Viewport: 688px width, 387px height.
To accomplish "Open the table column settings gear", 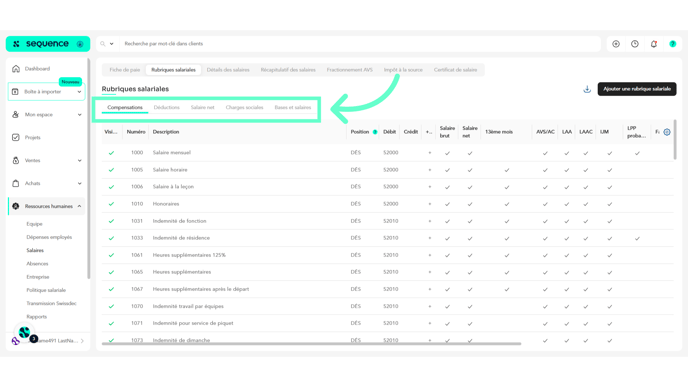I will (667, 132).
